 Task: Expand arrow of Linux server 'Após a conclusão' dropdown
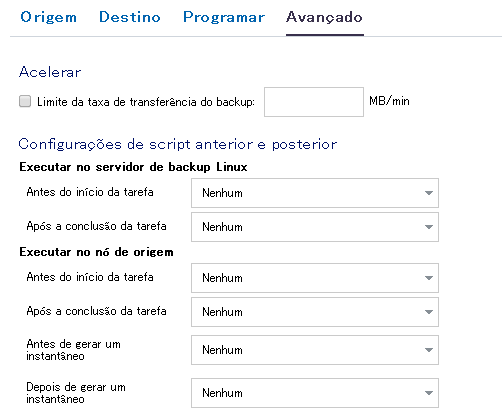pos(429,227)
